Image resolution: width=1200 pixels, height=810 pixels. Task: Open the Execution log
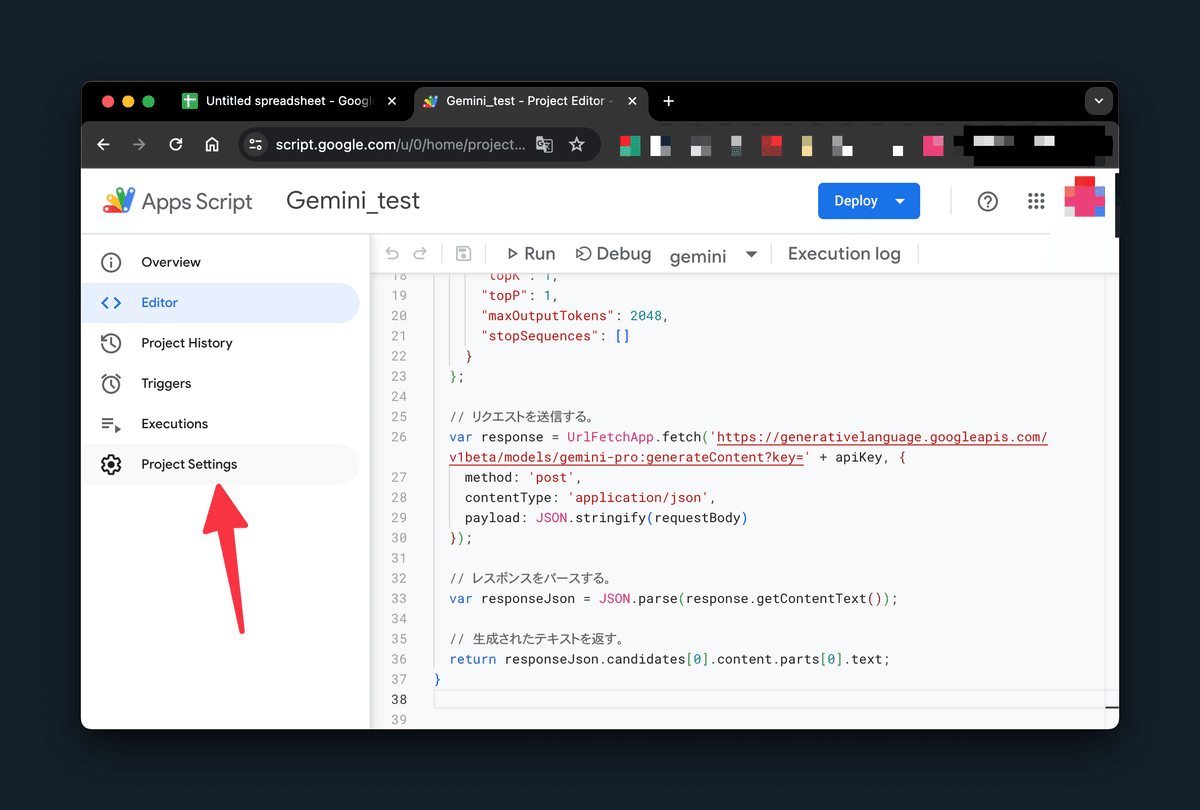click(844, 254)
